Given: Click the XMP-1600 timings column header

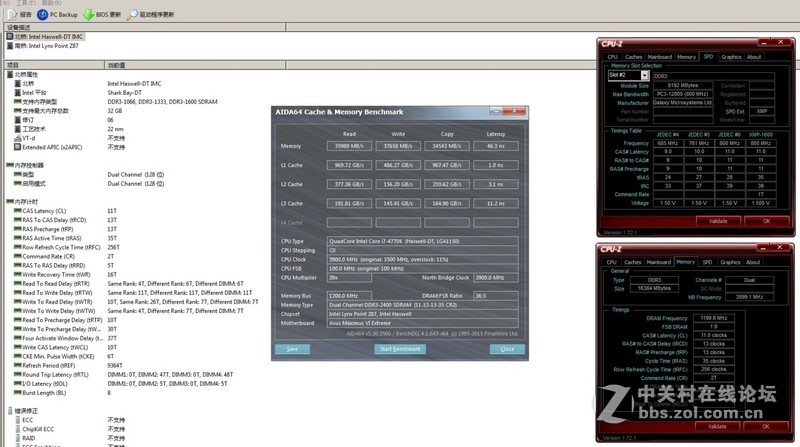Looking at the screenshot, I should (761, 135).
